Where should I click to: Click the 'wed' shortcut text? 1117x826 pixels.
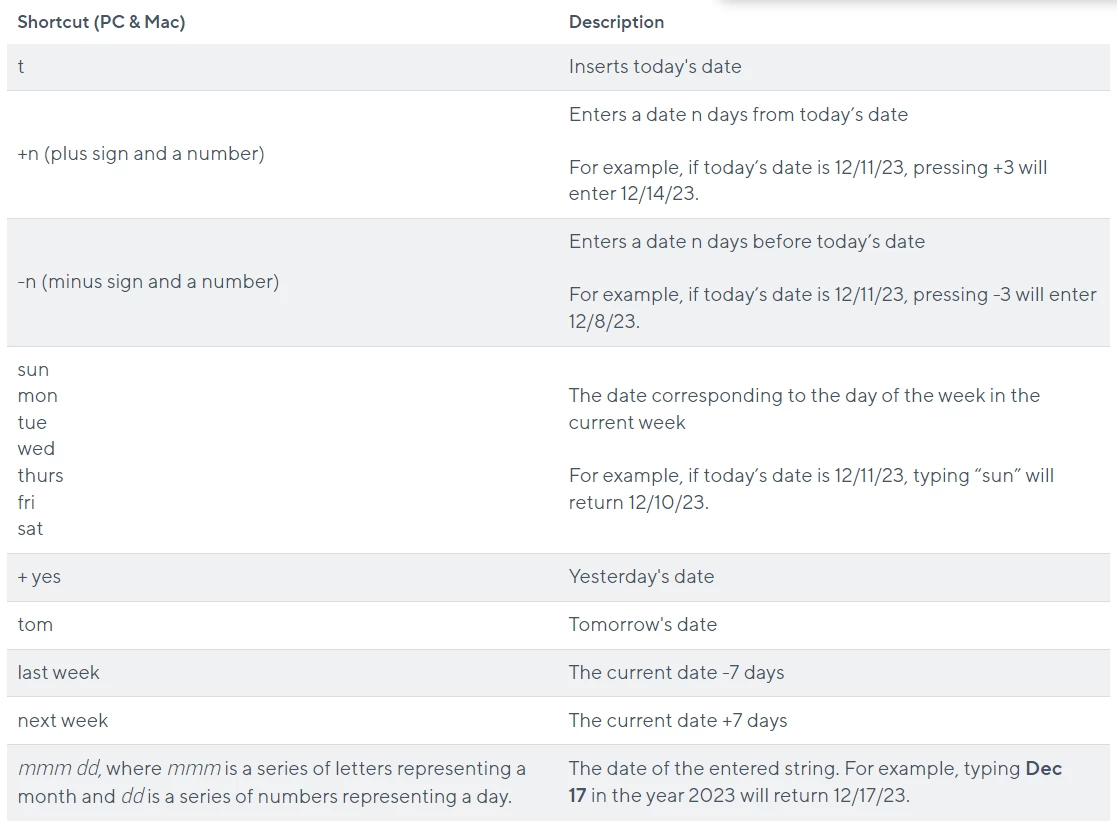click(36, 449)
